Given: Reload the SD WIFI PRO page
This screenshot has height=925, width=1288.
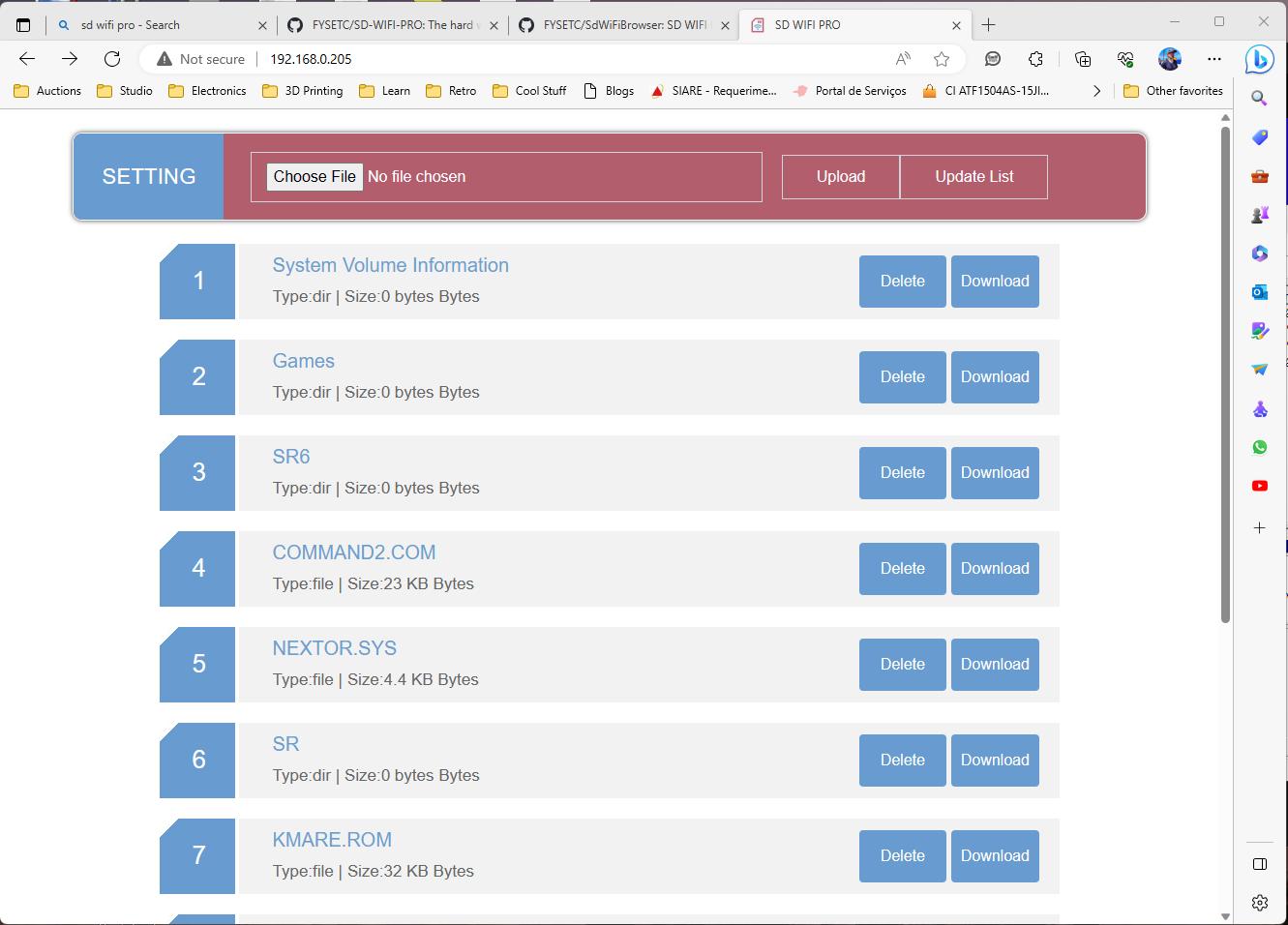Looking at the screenshot, I should pos(112,59).
